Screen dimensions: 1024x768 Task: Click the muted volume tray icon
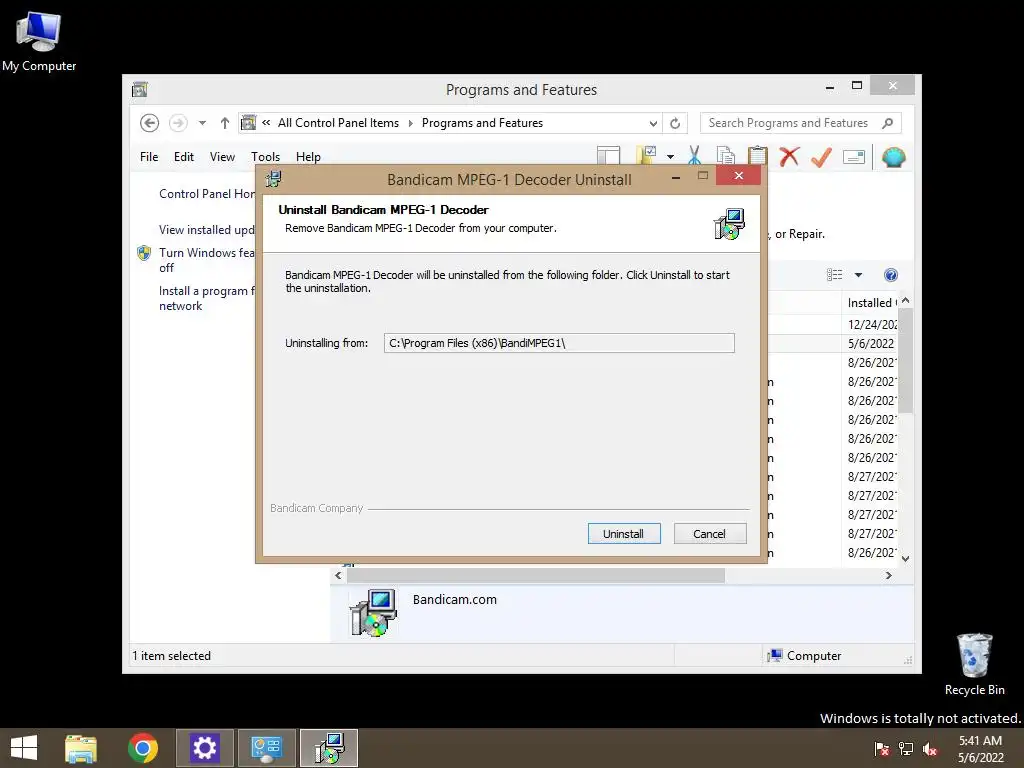tap(930, 749)
